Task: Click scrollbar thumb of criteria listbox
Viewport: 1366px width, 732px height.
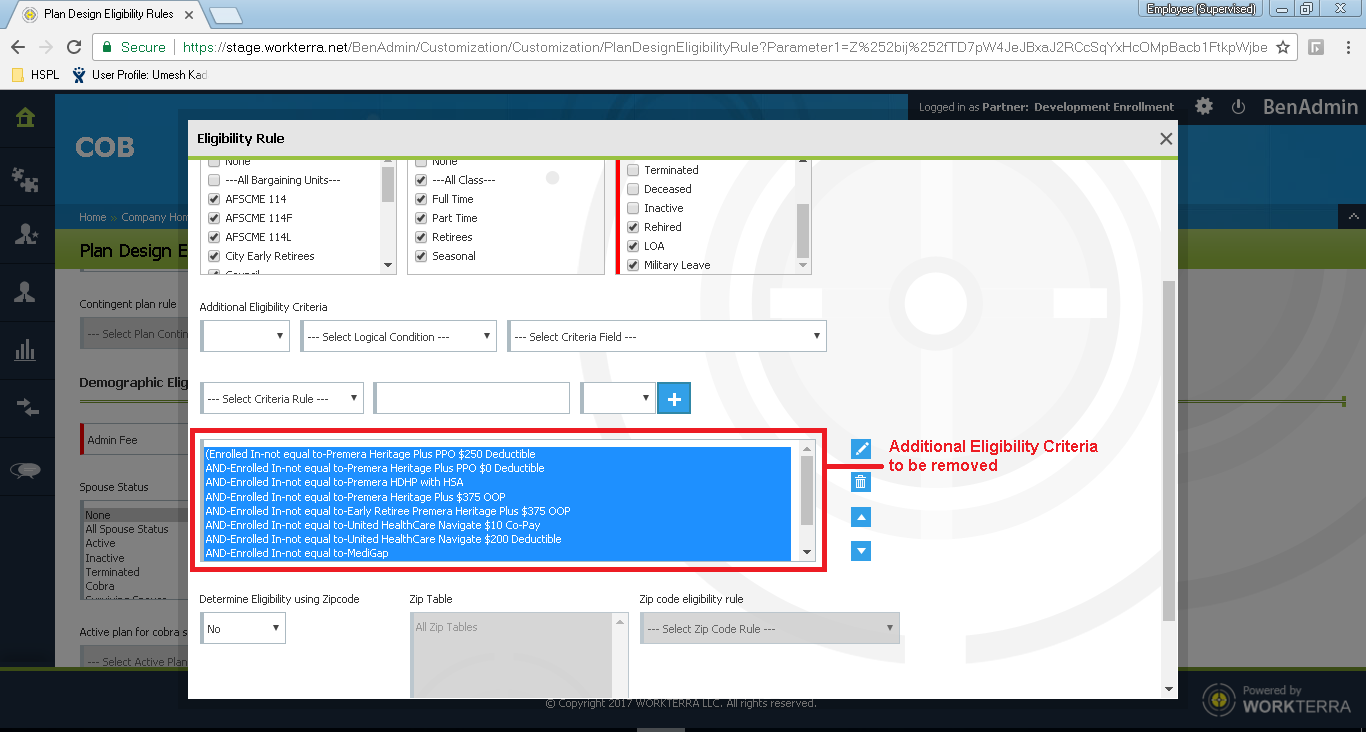Action: point(807,490)
